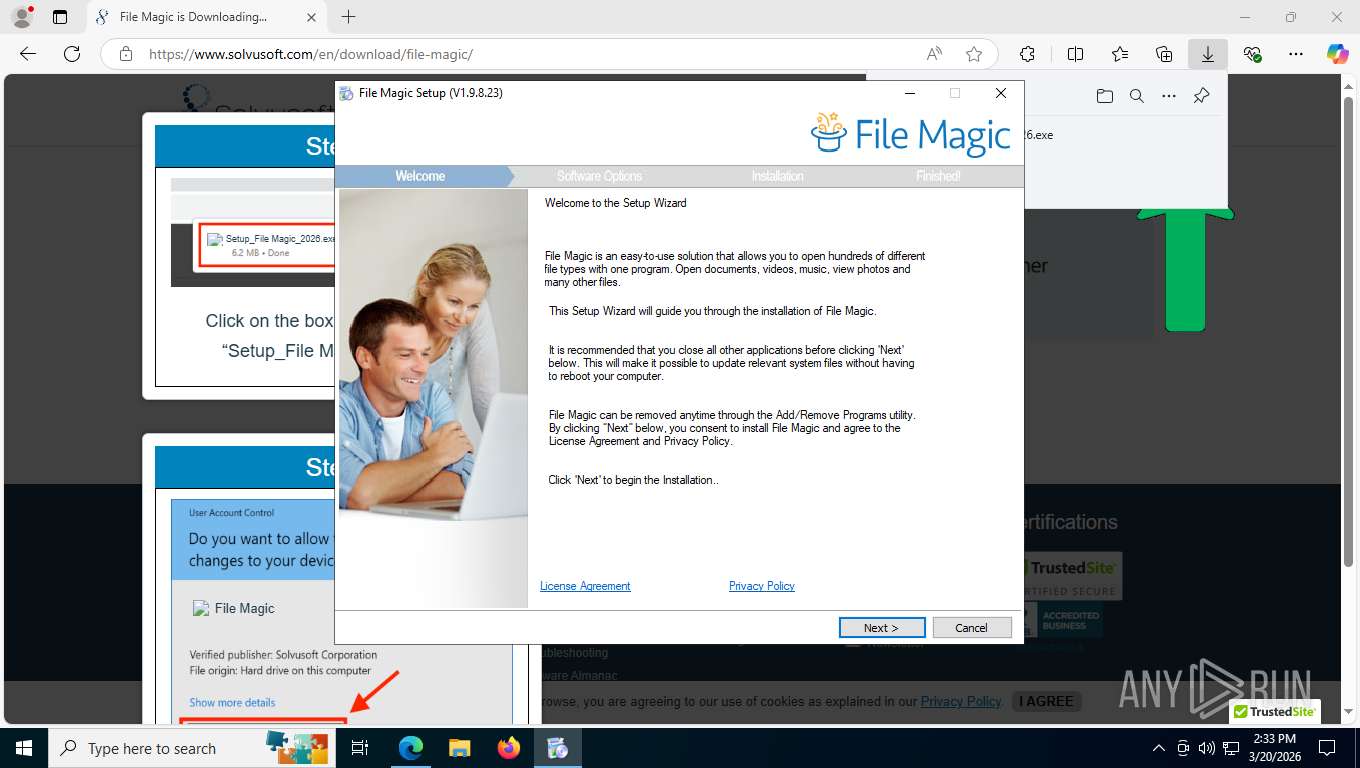The image size is (1360, 768).
Task: Toggle the Downloads toolbar button
Action: click(x=1208, y=54)
